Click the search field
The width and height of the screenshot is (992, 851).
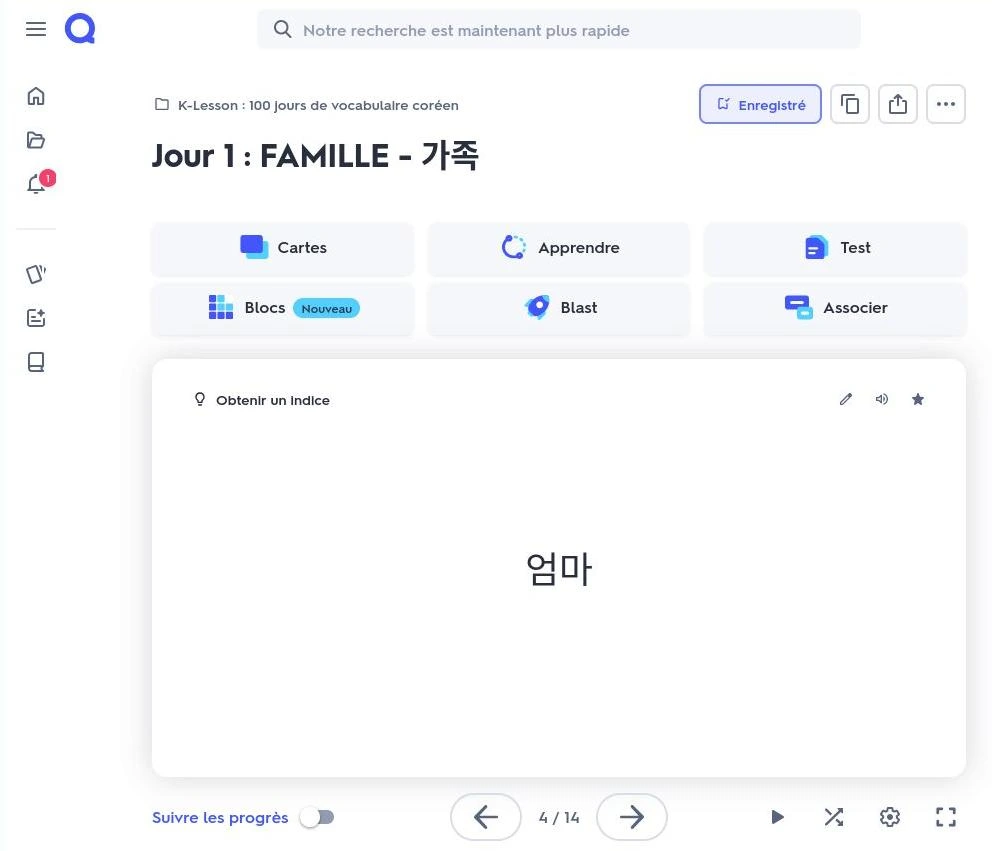559,30
